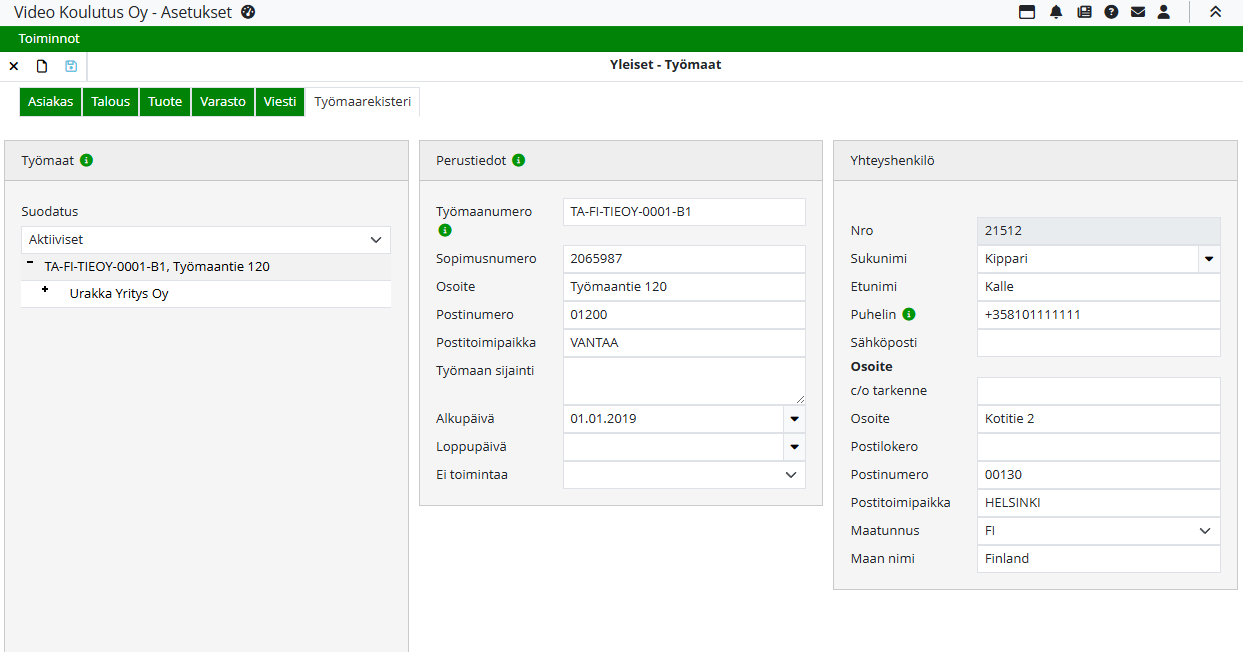Click the Sähköposti email input field
Viewport: 1243px width, 652px height.
tap(1098, 343)
